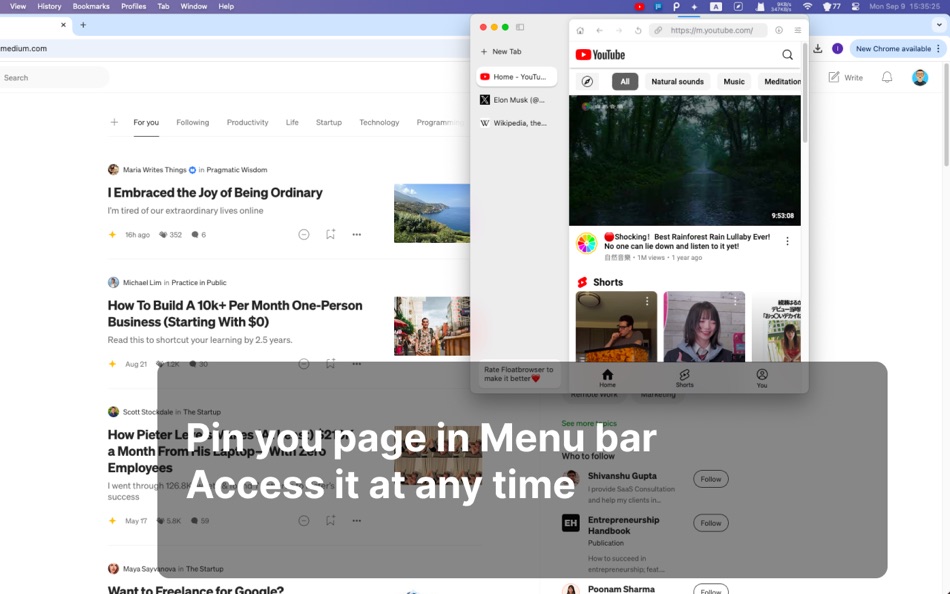Click the input source 'A' menu bar icon

pos(716,7)
